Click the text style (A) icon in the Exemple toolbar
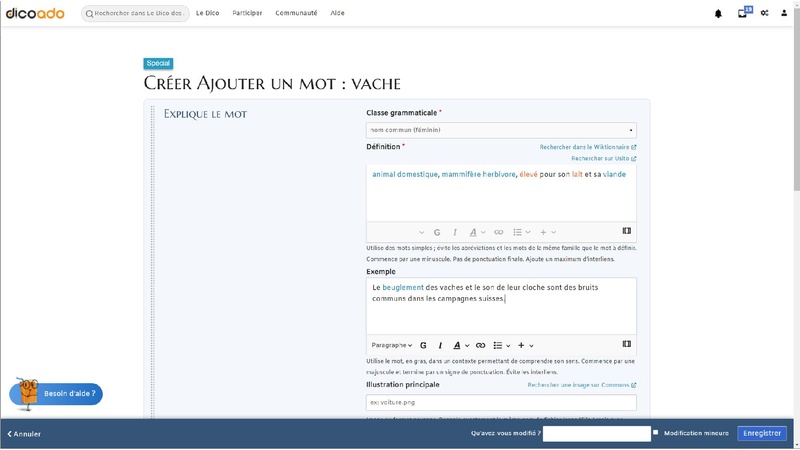This screenshot has width=800, height=450. pos(457,345)
